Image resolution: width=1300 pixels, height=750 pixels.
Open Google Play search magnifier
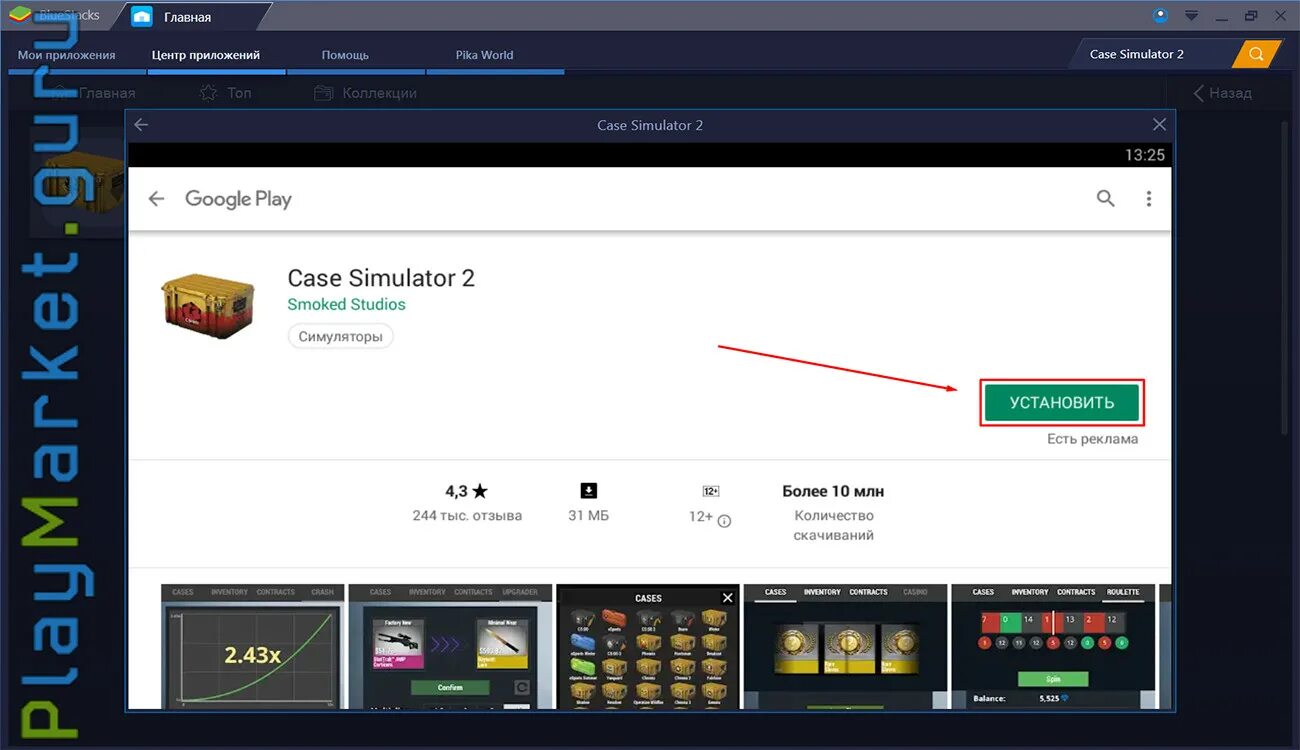click(1105, 198)
